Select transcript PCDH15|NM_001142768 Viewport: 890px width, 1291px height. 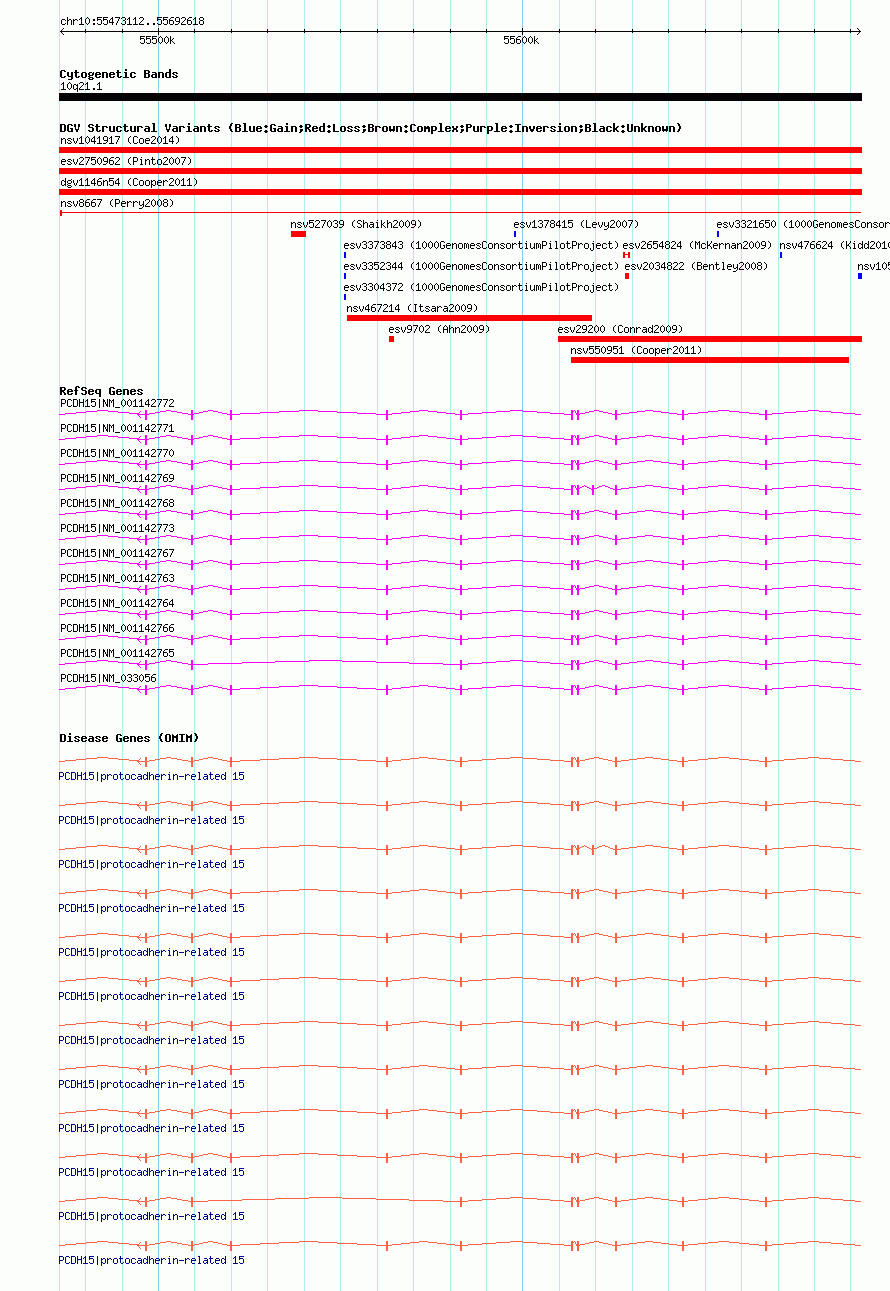tap(117, 503)
